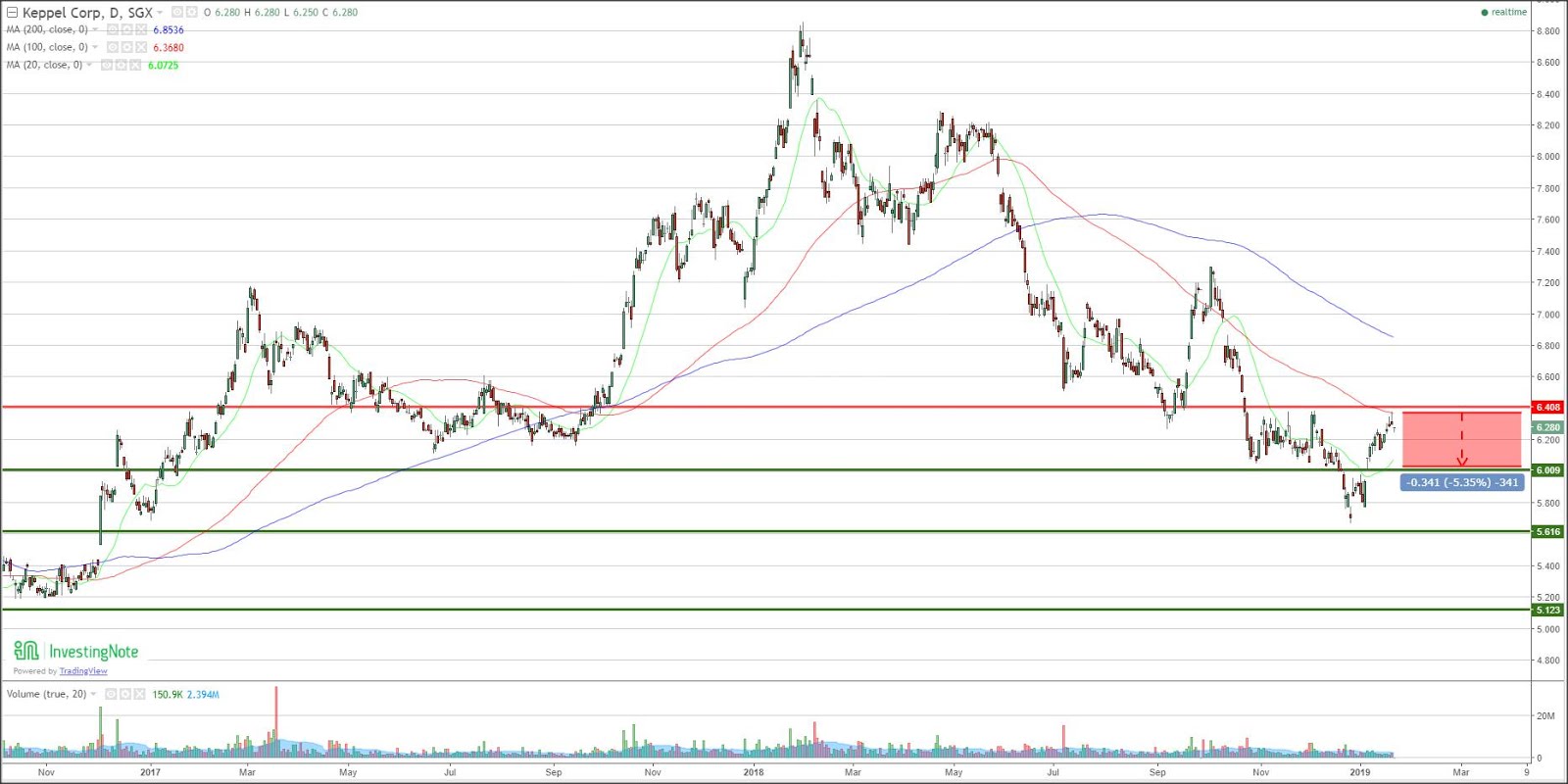The height and width of the screenshot is (784, 1568).
Task: Click the MA (100, close, 0) legend label
Action: (47, 47)
